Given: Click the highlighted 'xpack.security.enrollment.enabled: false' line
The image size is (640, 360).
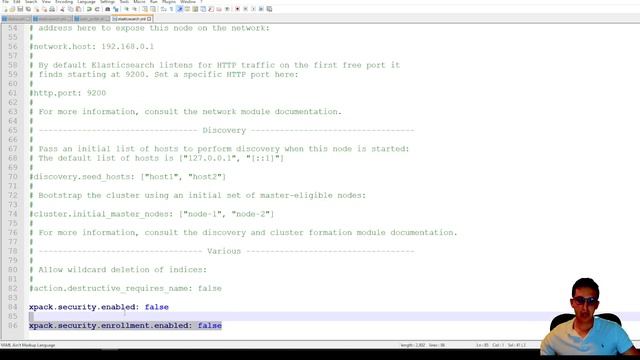Looking at the screenshot, I should [x=125, y=326].
